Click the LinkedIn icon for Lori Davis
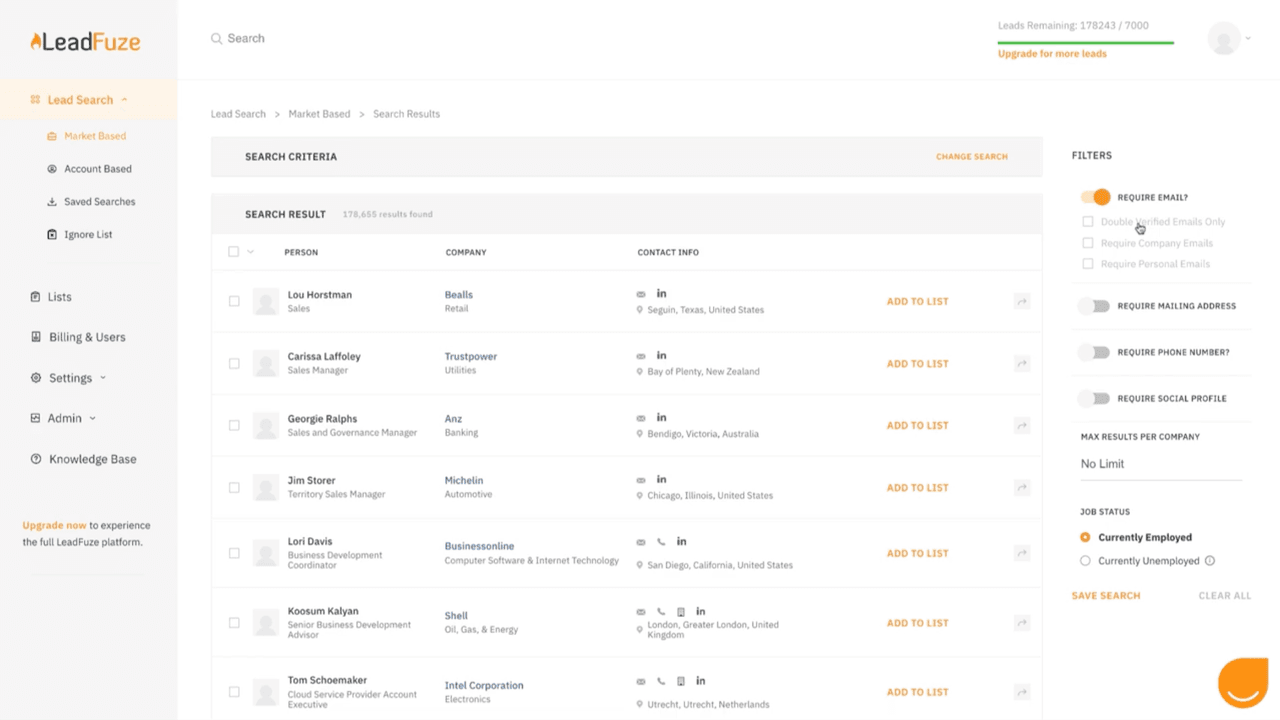 click(x=681, y=541)
